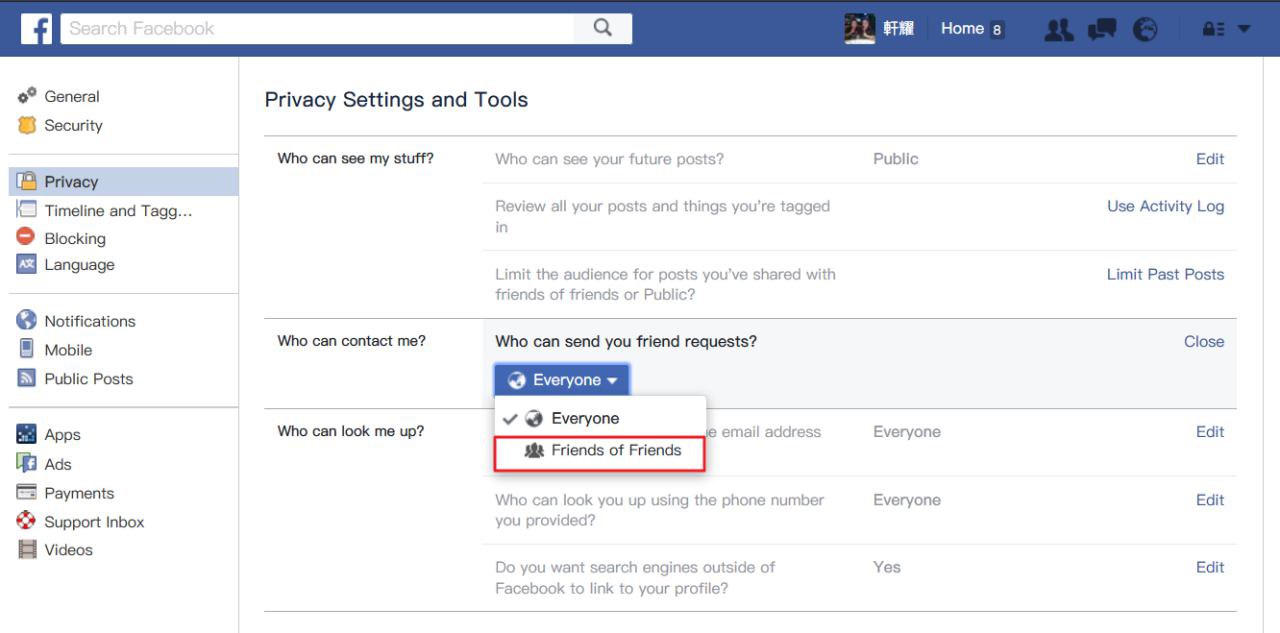Open the account menu arrow in top bar
This screenshot has width=1280, height=633.
click(1244, 29)
